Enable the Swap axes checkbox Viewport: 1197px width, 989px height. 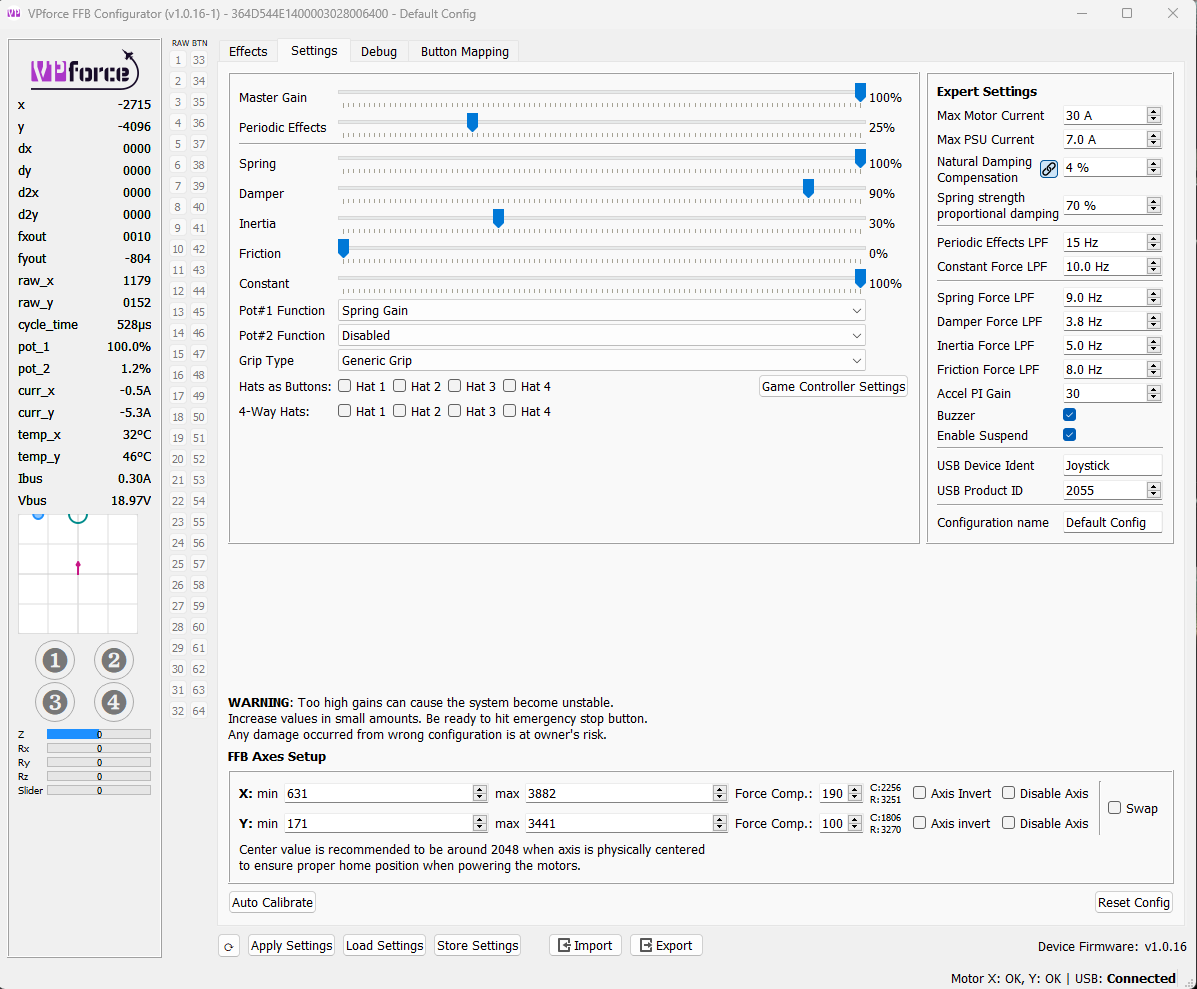(x=1115, y=808)
